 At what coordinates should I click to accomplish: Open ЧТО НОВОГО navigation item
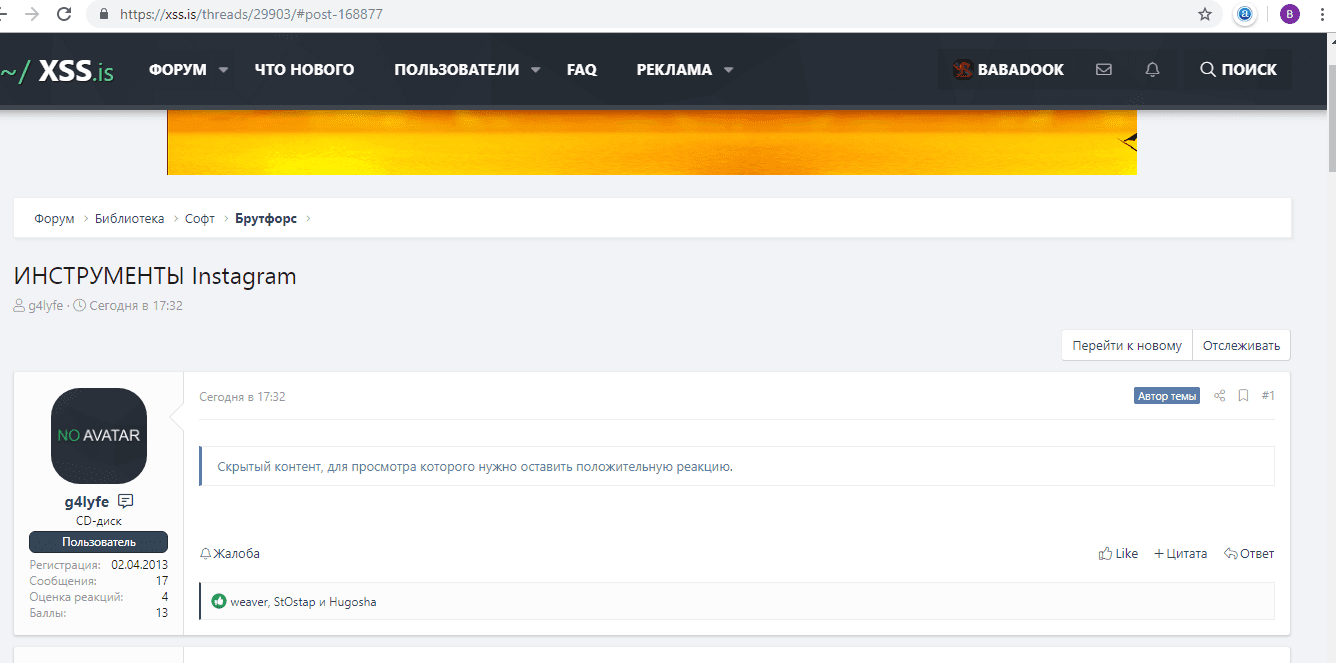(x=305, y=70)
